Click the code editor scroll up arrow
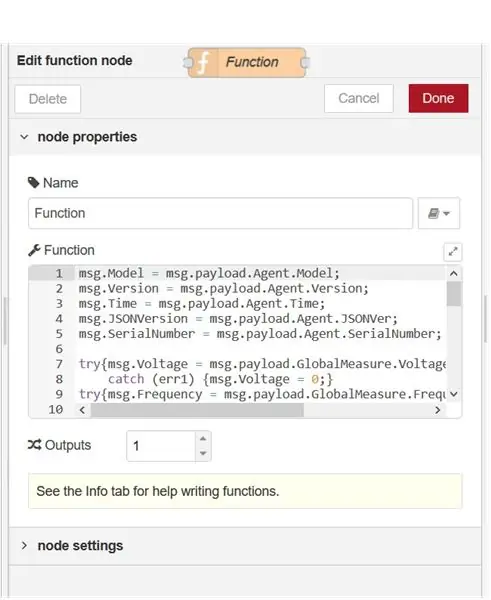This screenshot has width=491, height=600. tap(454, 273)
